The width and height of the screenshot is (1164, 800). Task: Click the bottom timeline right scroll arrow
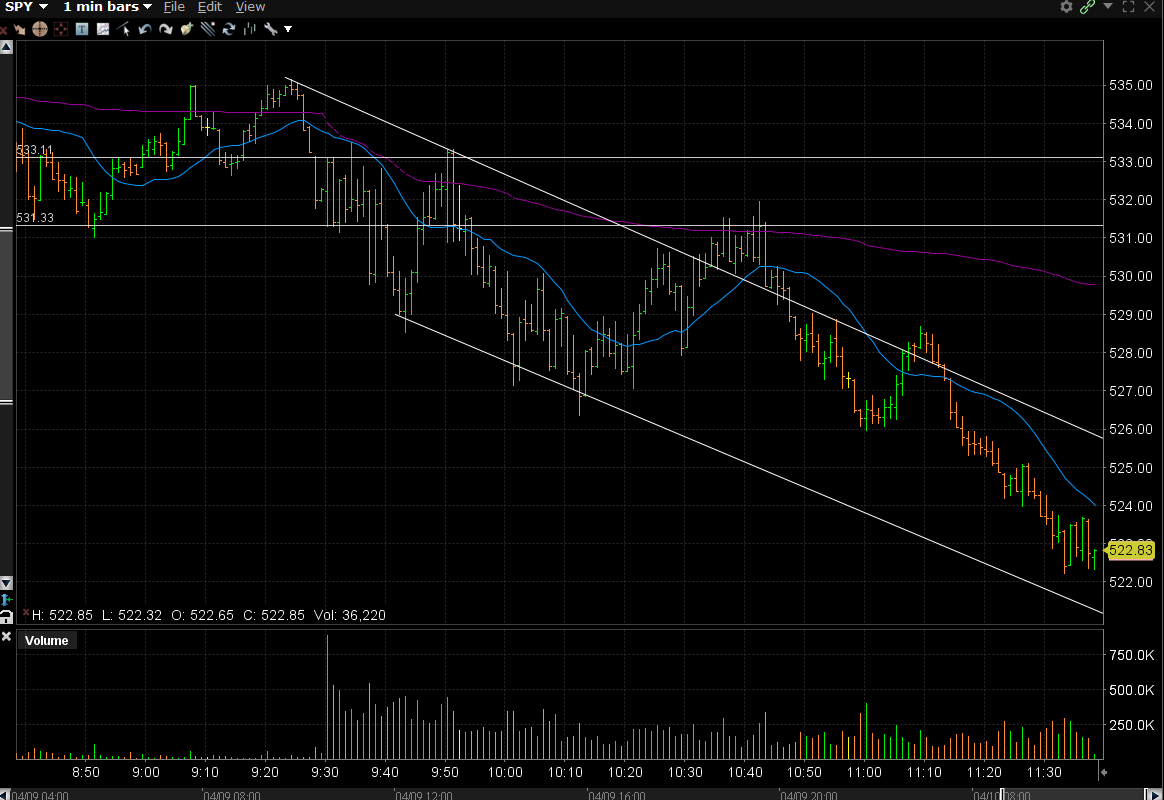pyautogui.click(x=1153, y=795)
